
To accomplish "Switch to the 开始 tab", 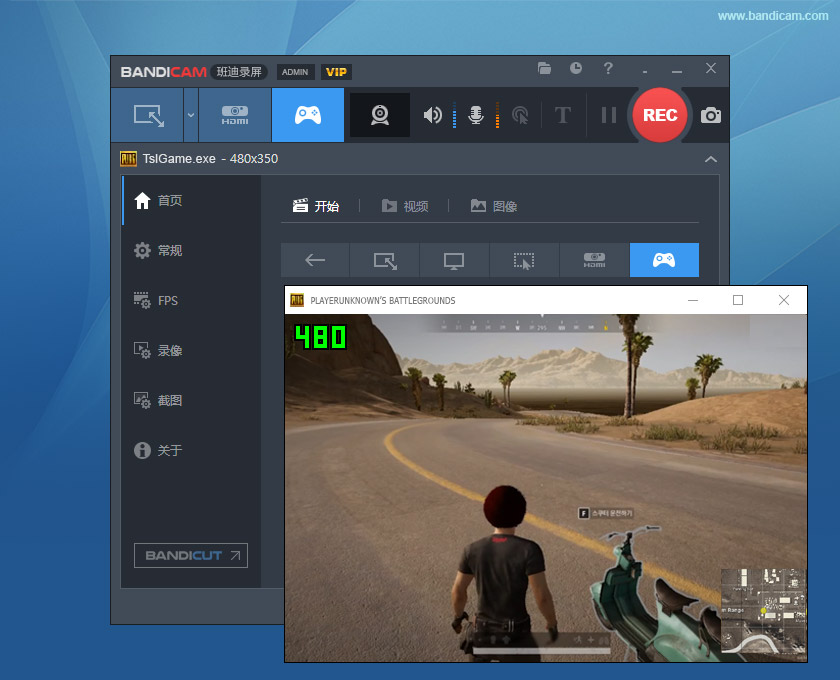I will pyautogui.click(x=316, y=206).
